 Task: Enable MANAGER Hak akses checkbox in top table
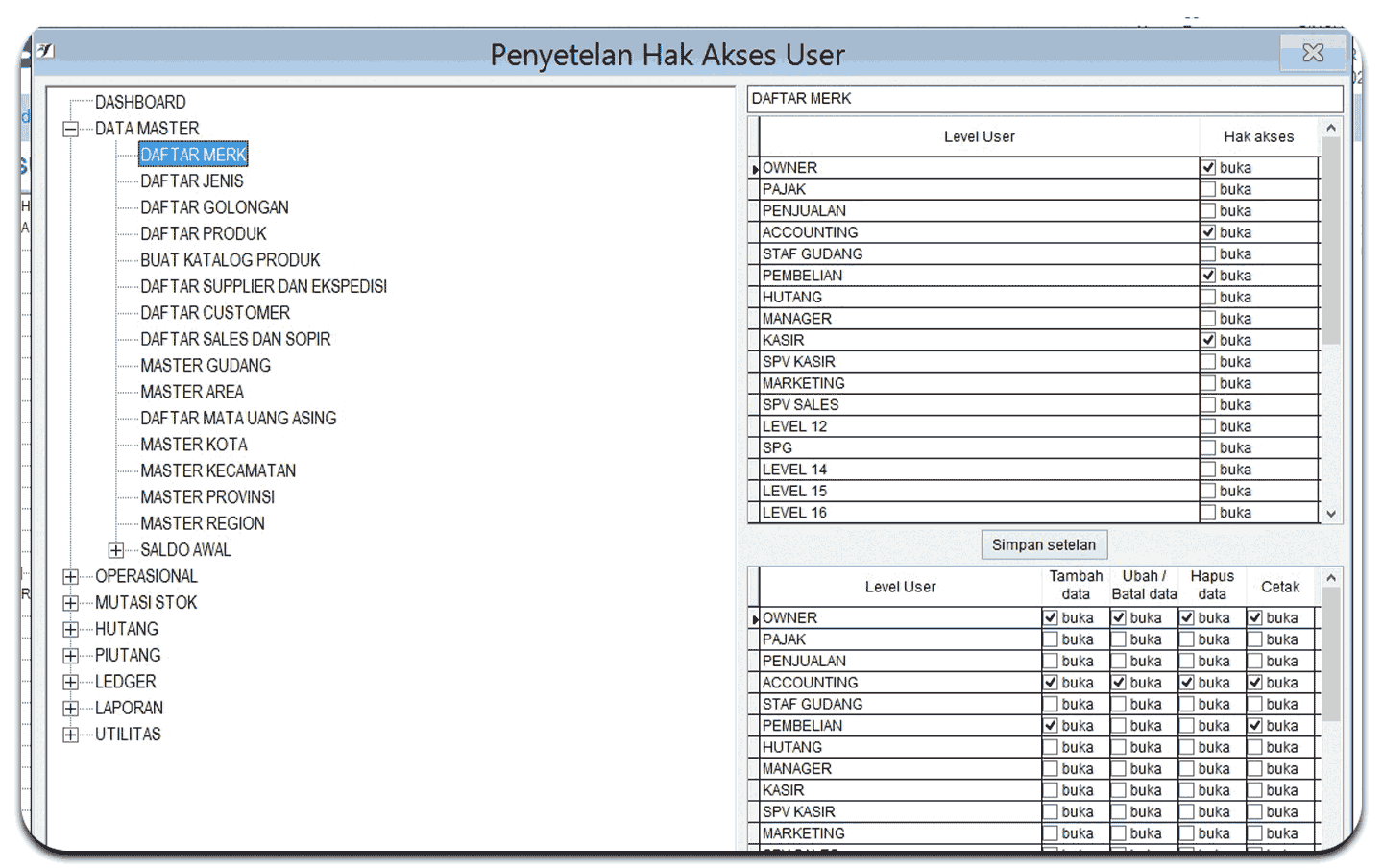1208,320
